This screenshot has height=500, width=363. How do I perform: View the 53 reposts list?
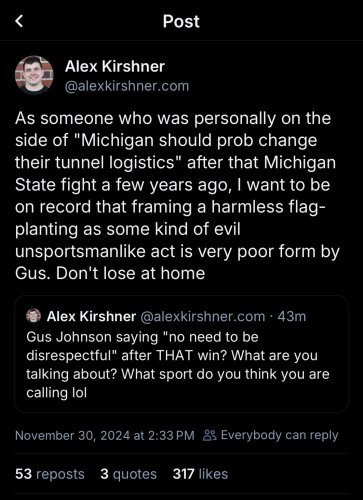coord(50,474)
